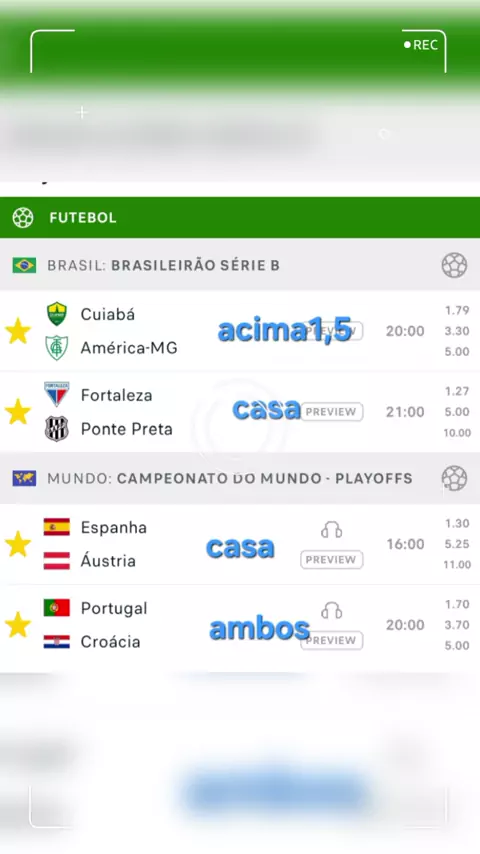
Task: Click the Ponte Preta team crest
Action: tap(57, 429)
